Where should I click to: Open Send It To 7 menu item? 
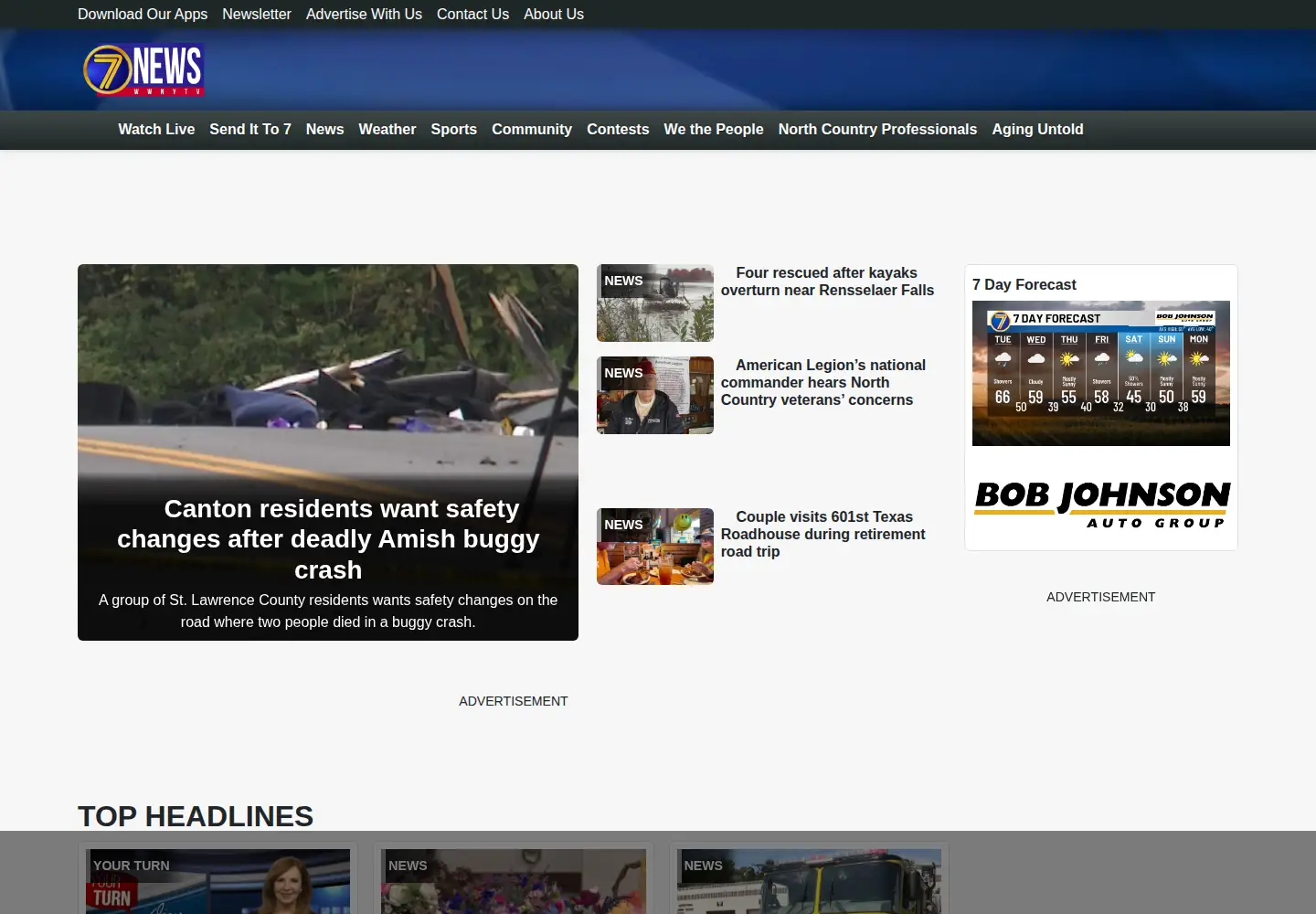coord(250,130)
